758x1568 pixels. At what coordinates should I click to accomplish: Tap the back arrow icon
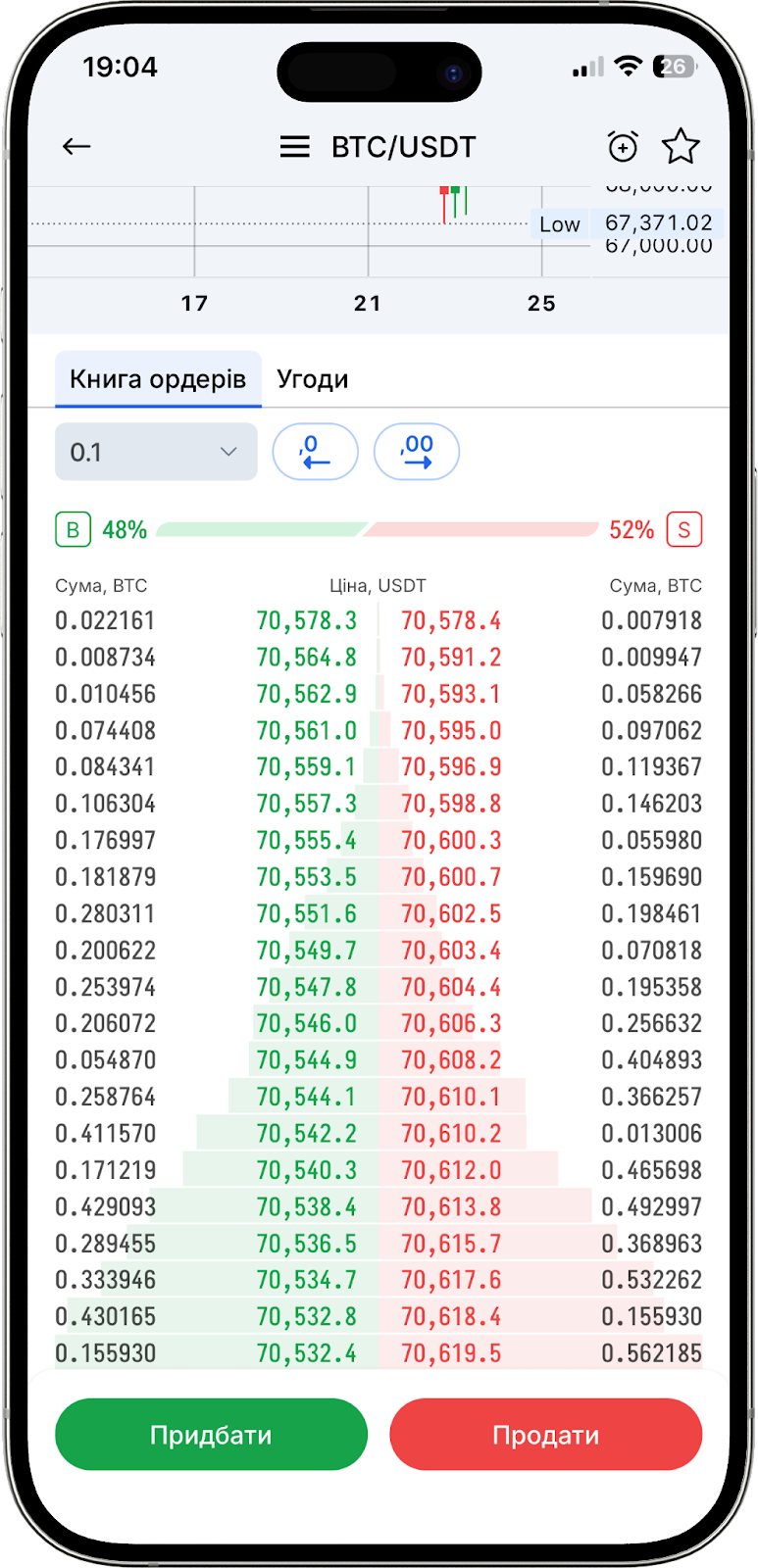[76, 147]
